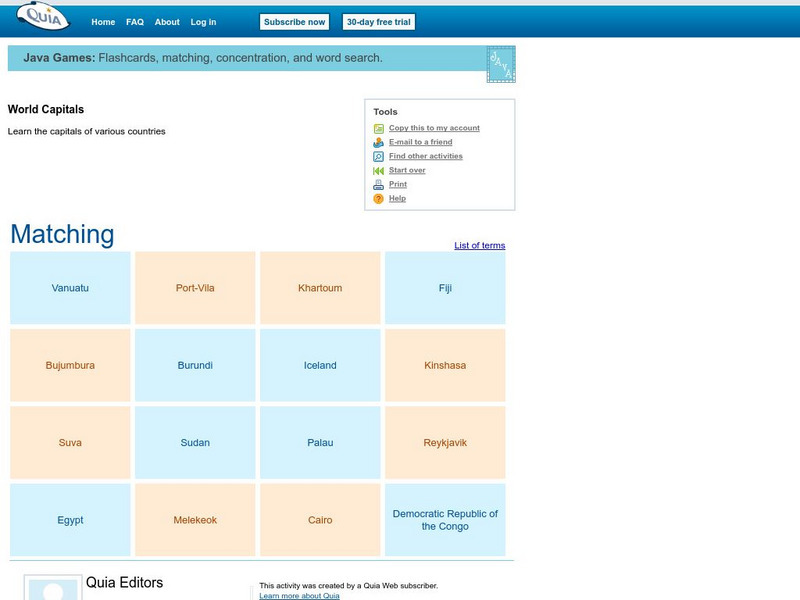Select the Kinshasa card
Image resolution: width=800 pixels, height=600 pixels.
[445, 365]
